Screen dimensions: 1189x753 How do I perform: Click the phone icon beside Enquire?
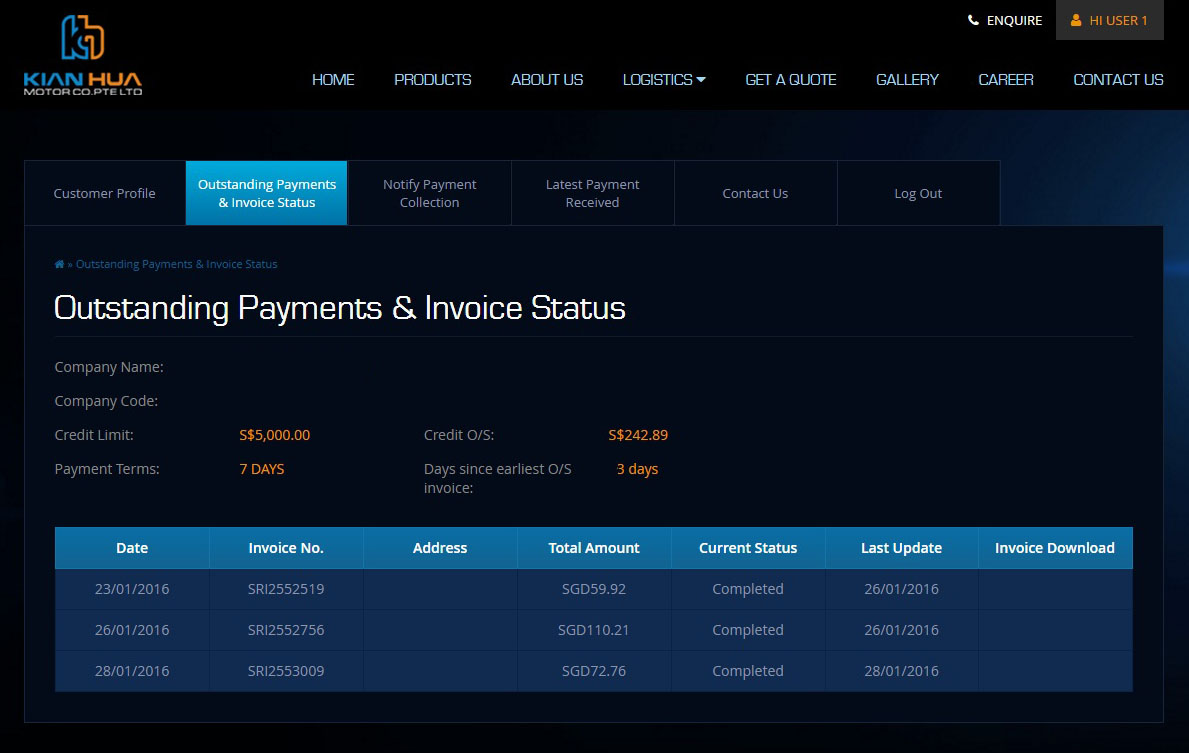click(x=973, y=20)
